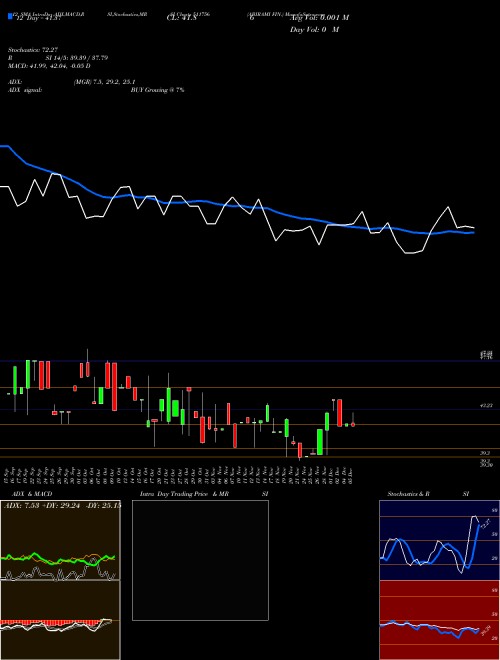The width and height of the screenshot is (500, 660).
Task: Click the 'CL: 41.8' closing price text
Action: tap(182, 18)
